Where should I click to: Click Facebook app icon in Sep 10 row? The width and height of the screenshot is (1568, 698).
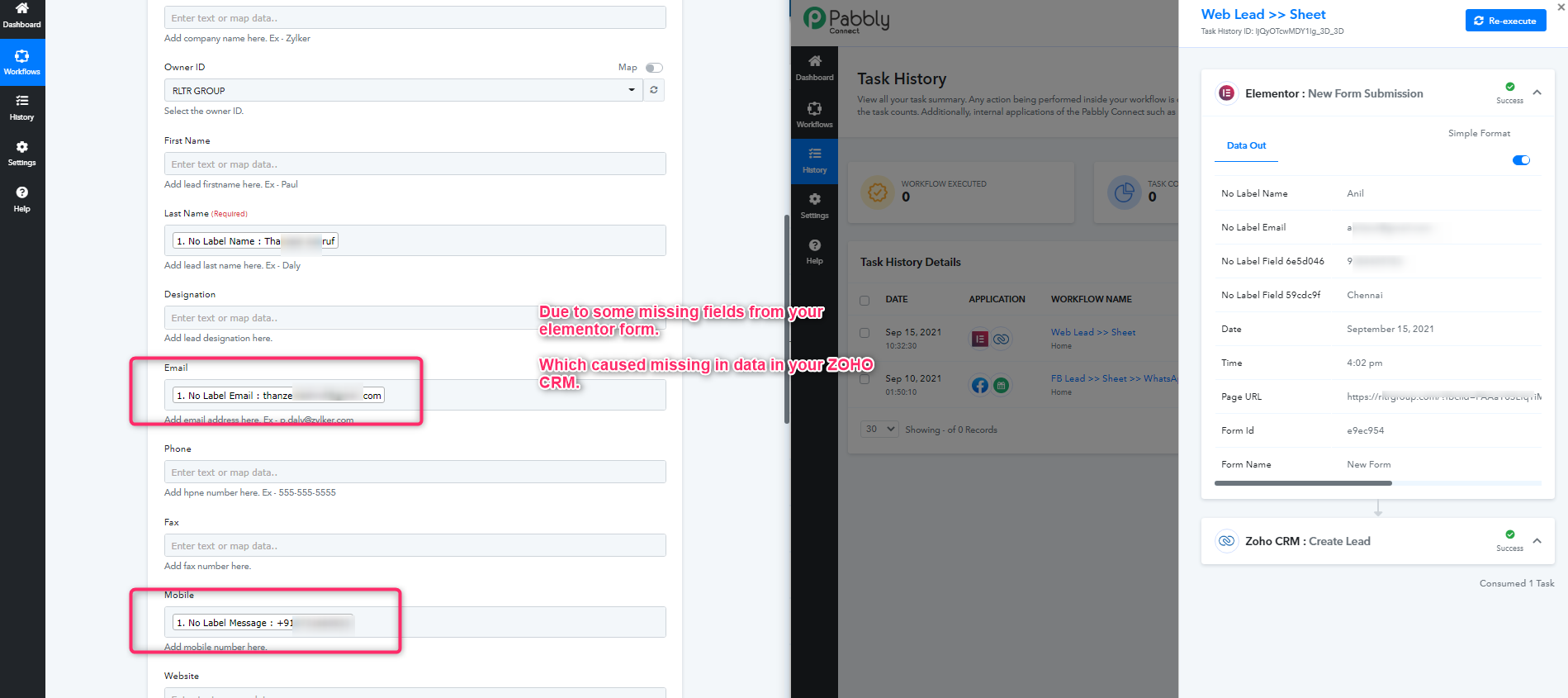coord(980,385)
